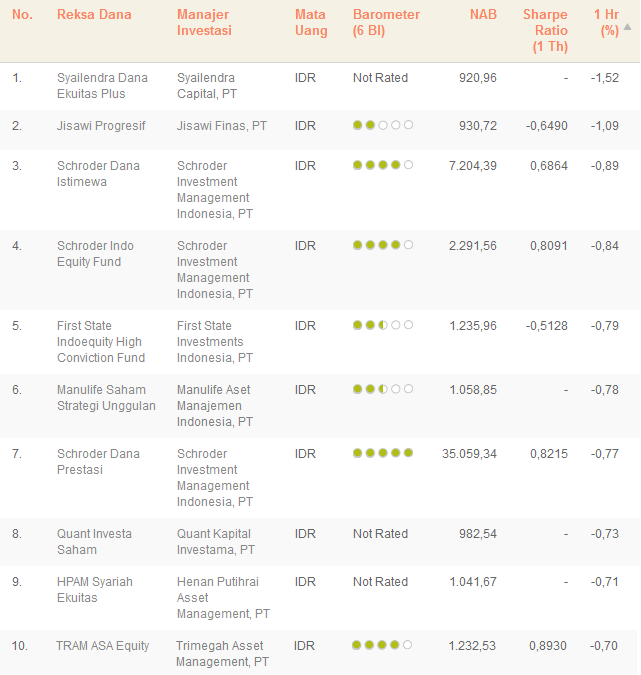Click the sort arrow beside 1 Hr (%)

(628, 27)
